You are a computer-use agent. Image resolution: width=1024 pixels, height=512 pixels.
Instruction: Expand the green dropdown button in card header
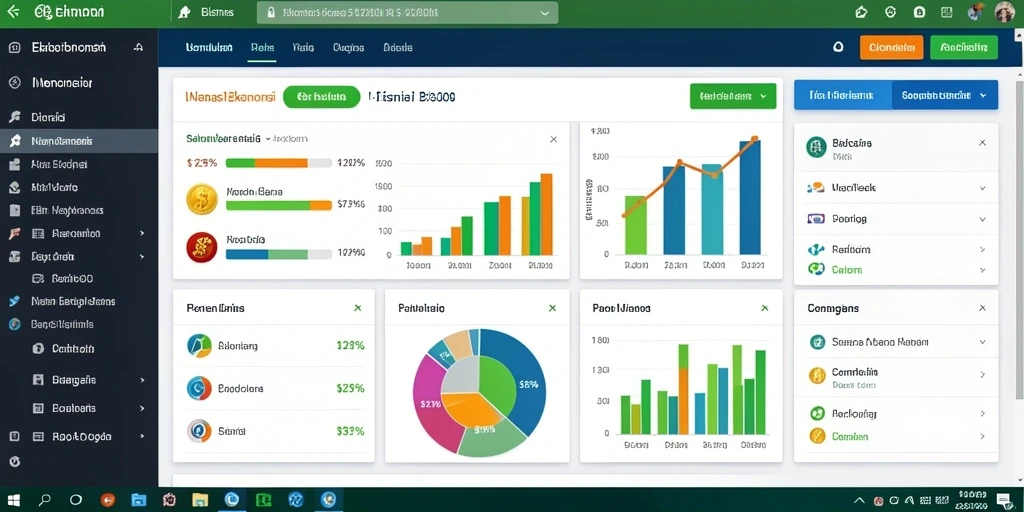(733, 97)
